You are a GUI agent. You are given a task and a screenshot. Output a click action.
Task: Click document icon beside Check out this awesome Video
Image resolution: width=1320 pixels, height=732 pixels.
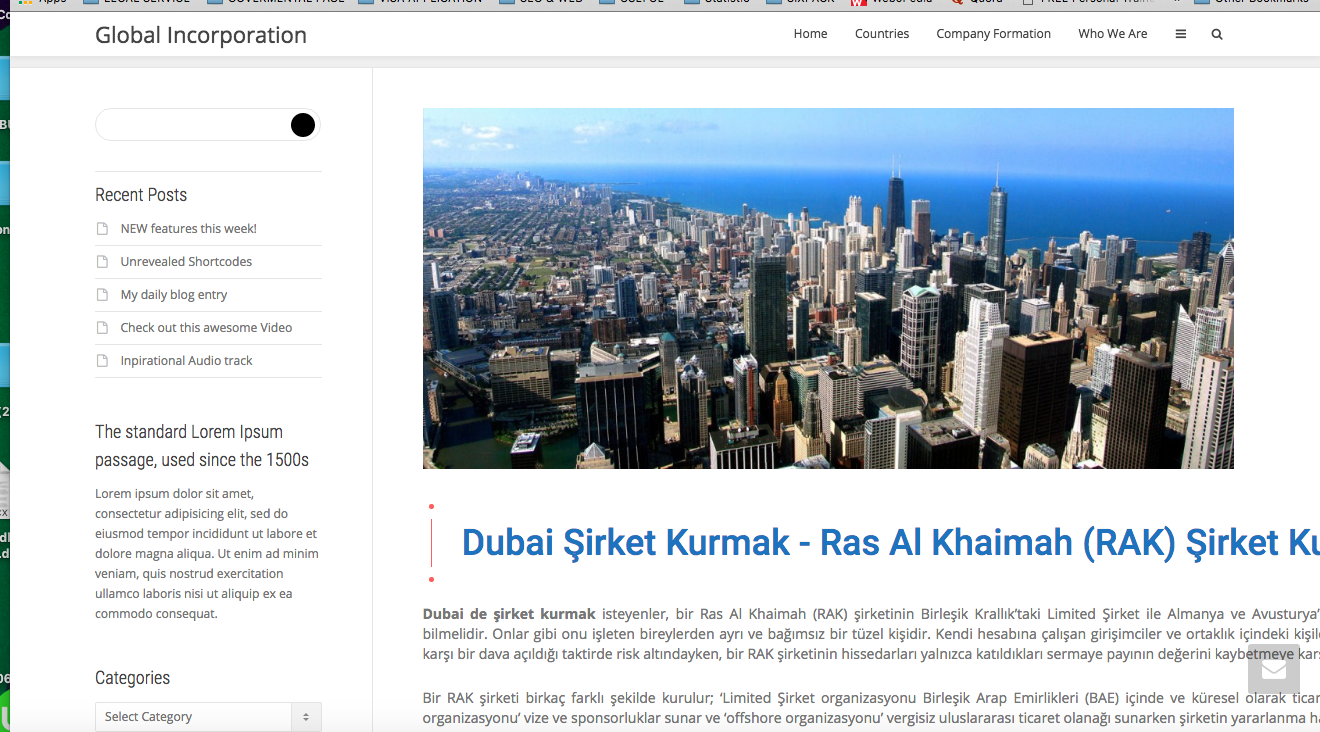[x=102, y=328]
